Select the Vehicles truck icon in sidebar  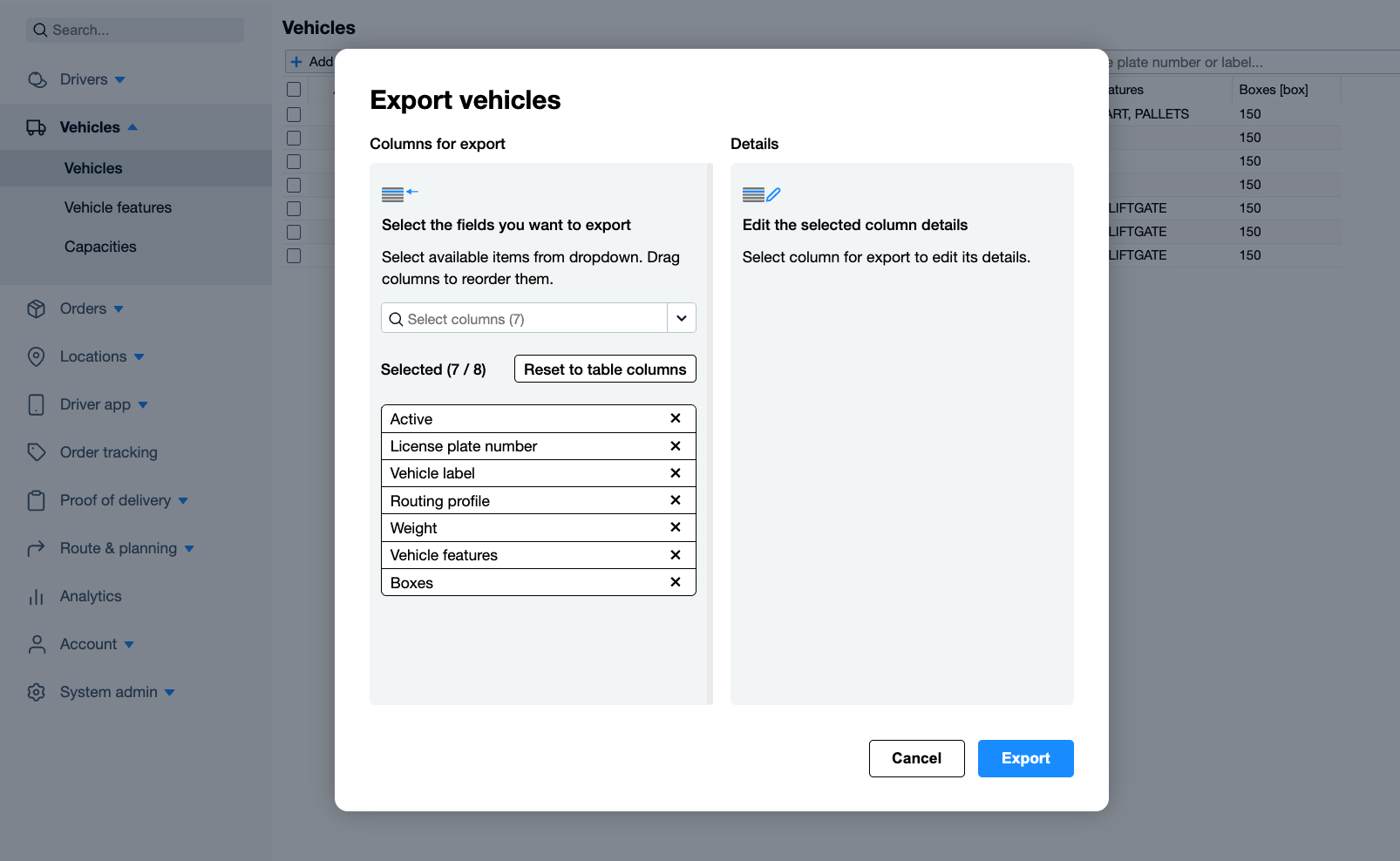tap(36, 127)
